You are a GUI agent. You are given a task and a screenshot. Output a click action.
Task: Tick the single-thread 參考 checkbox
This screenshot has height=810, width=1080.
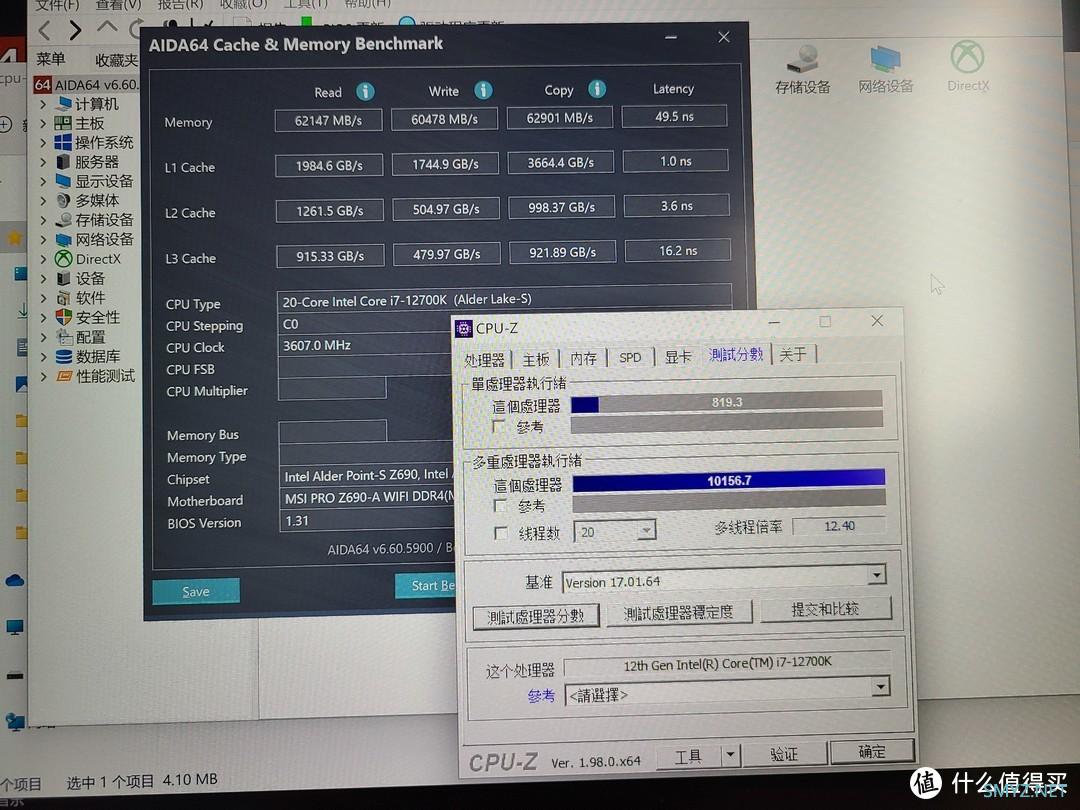(499, 426)
